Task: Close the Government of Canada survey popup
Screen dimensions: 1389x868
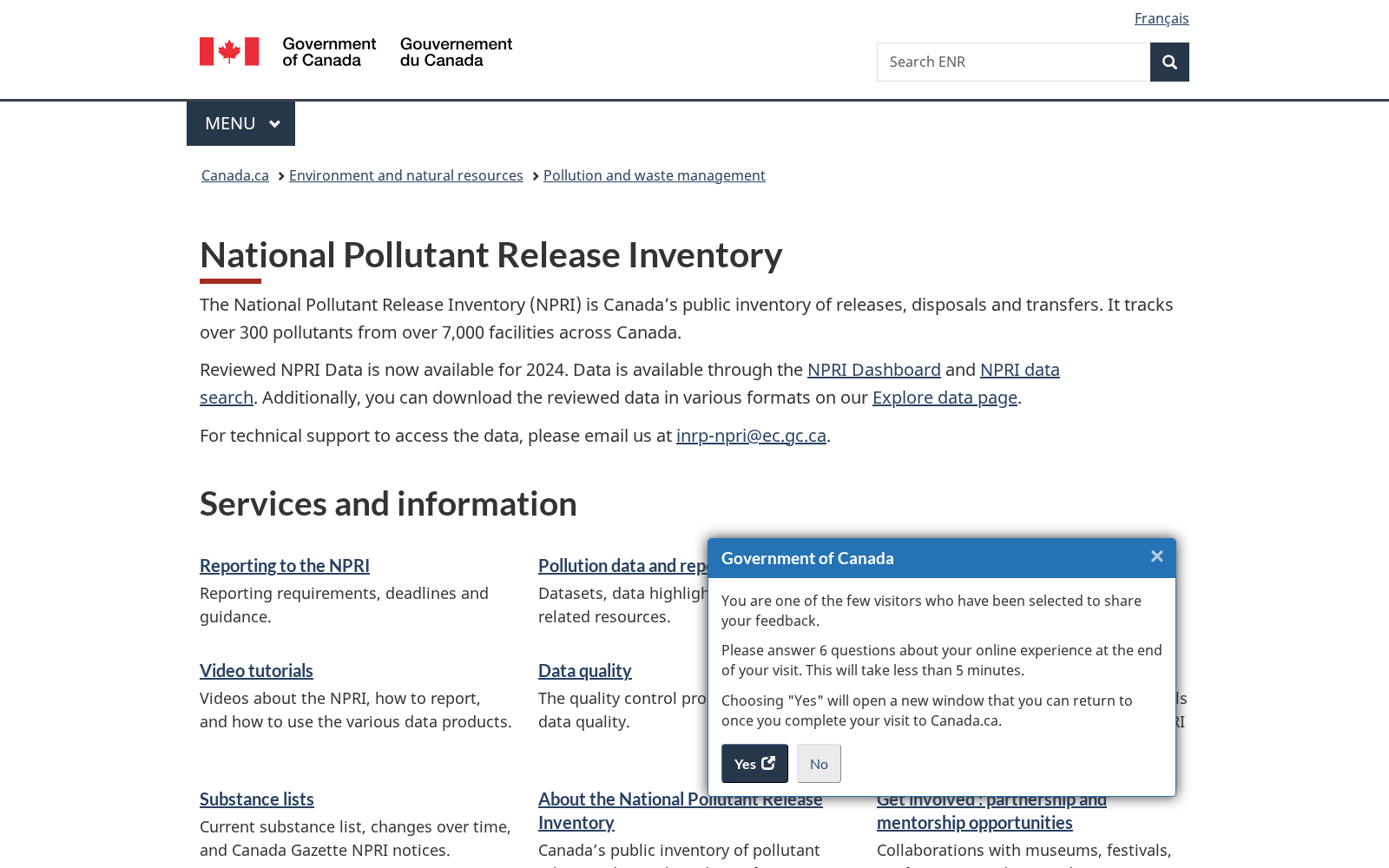Action: pos(1156,556)
